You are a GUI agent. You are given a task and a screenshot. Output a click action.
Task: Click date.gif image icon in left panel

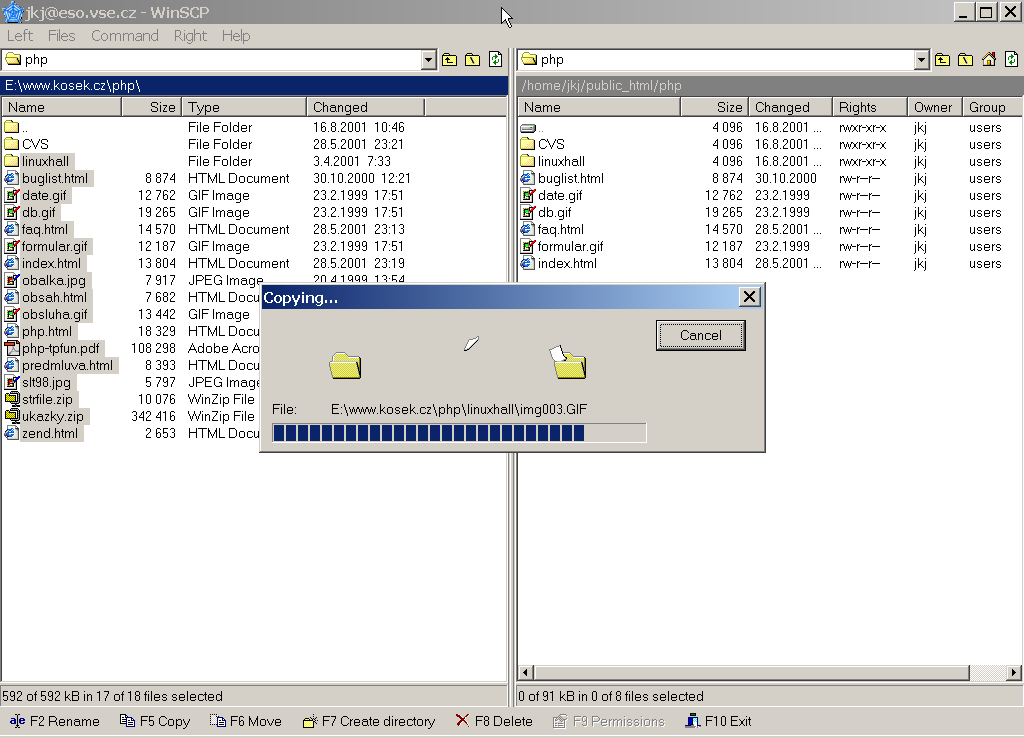(x=12, y=195)
